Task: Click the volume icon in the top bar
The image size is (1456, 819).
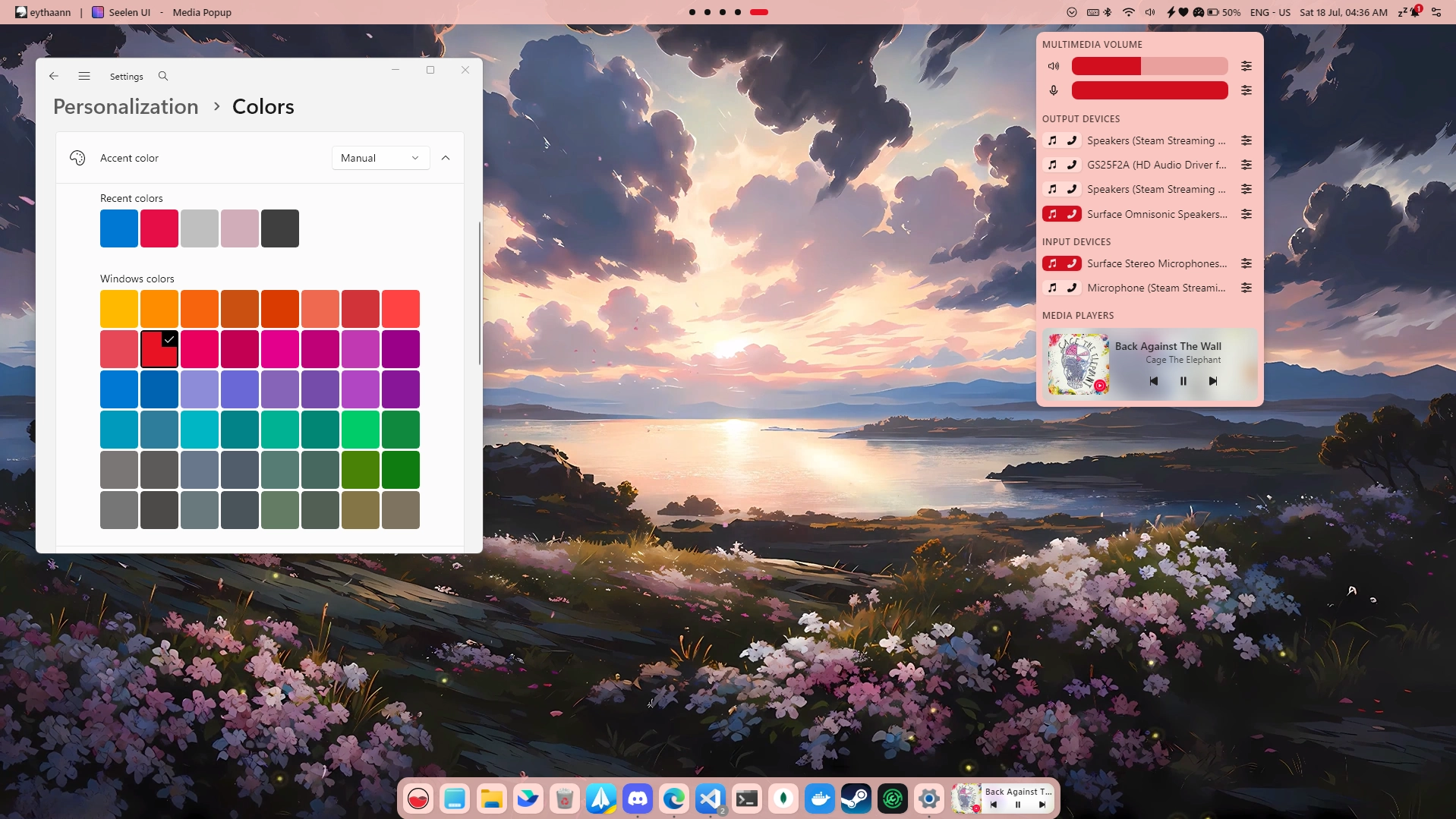Action: coord(1150,12)
